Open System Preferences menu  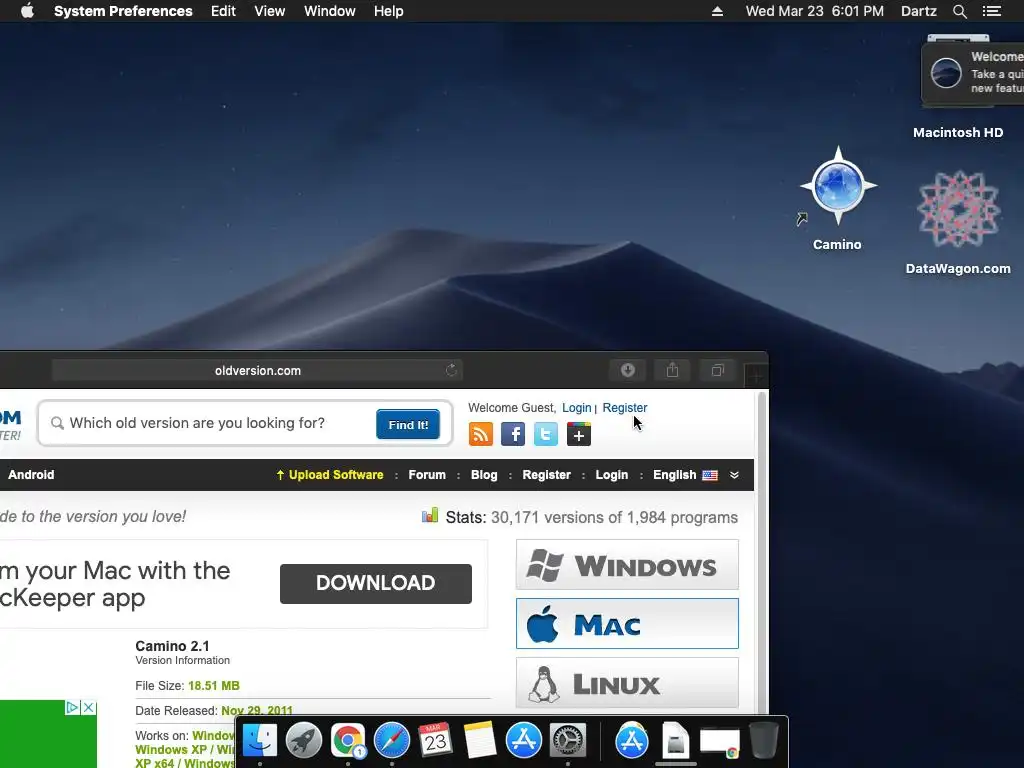pyautogui.click(x=123, y=11)
